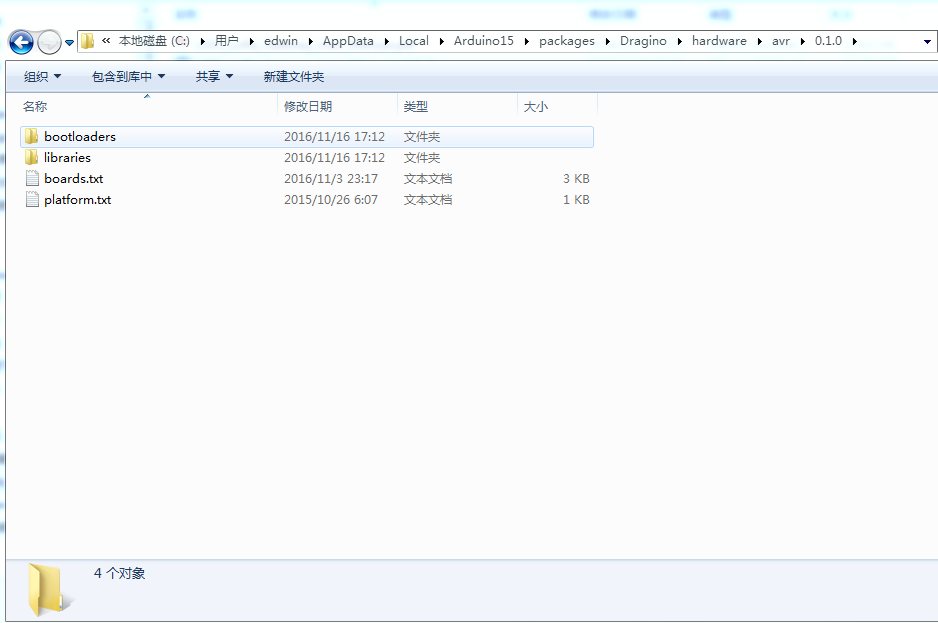Expand arrow after Arduino15 breadcrumb
The height and width of the screenshot is (623, 938).
(x=526, y=41)
